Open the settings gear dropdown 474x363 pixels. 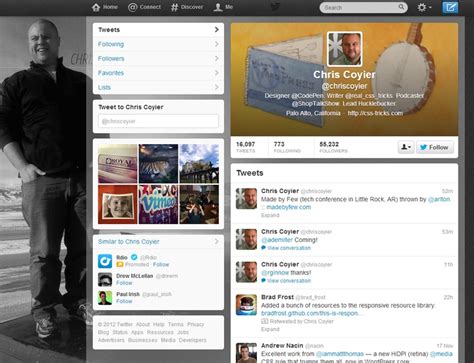(424, 7)
